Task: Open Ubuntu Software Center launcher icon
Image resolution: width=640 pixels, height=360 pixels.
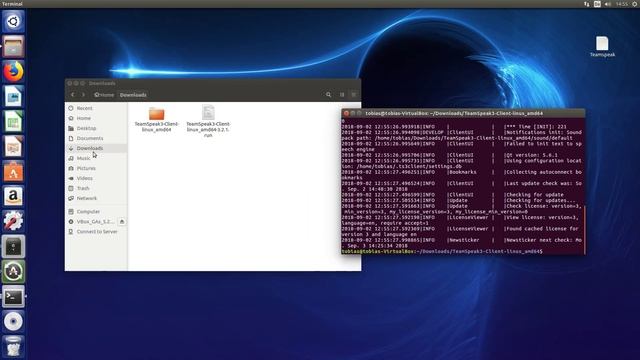Action: tap(13, 171)
